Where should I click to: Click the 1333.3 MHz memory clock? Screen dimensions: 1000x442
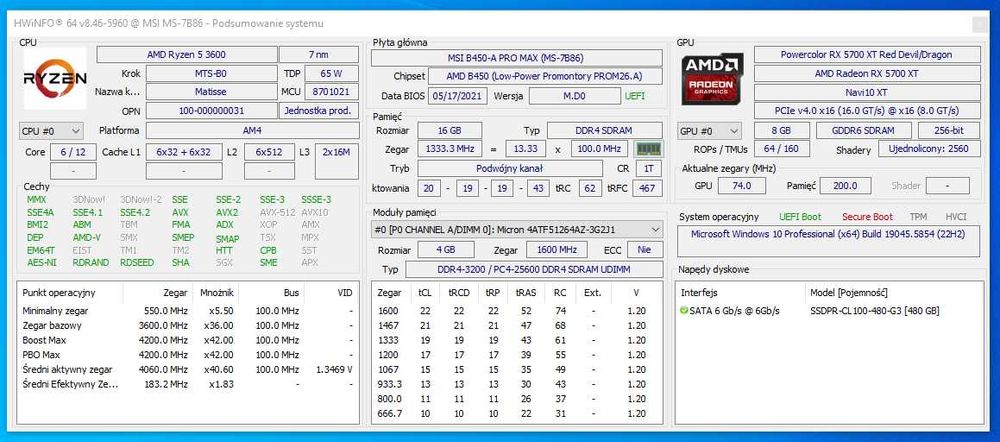click(449, 149)
